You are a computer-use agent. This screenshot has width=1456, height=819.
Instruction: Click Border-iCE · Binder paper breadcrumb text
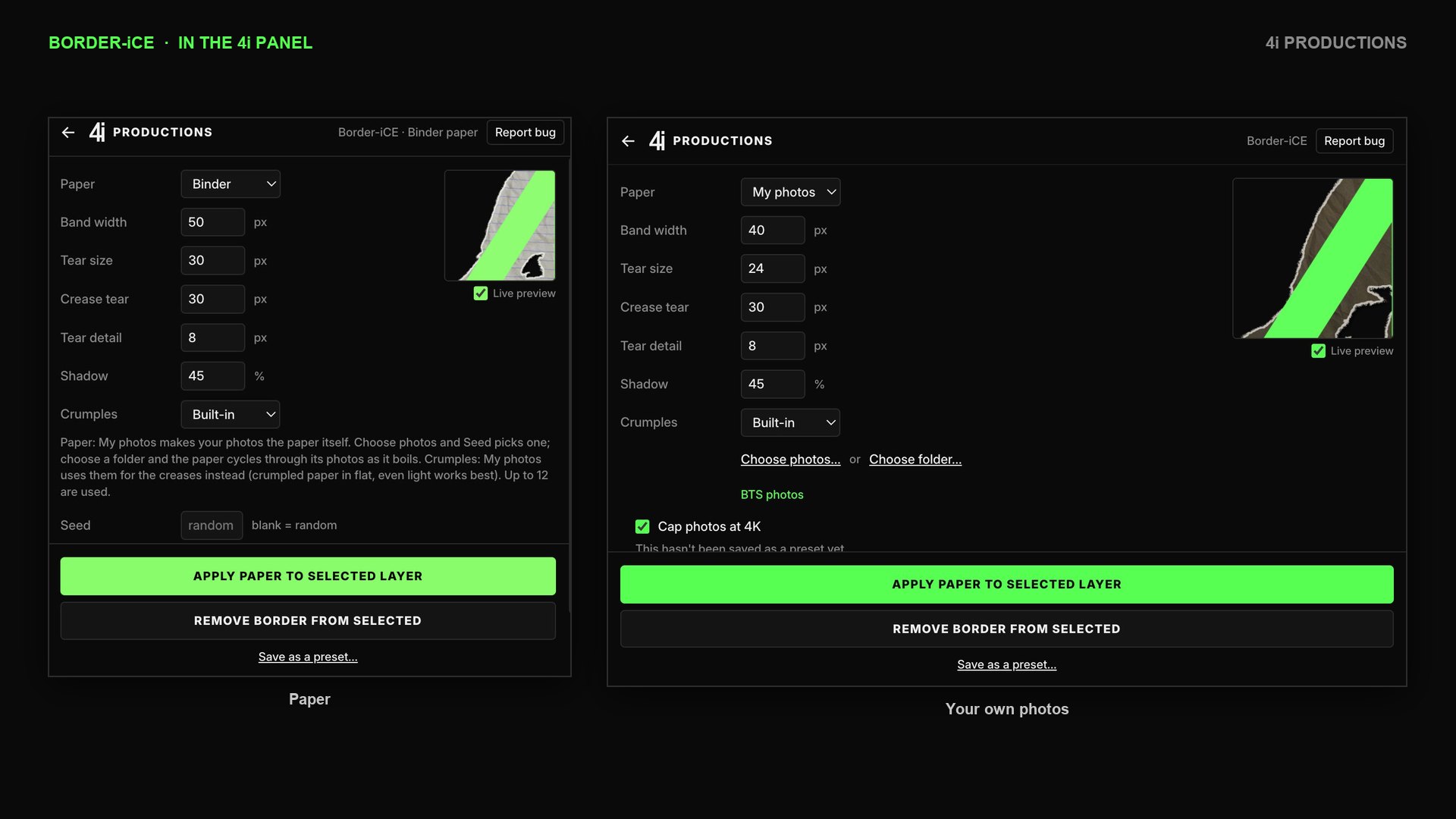(408, 133)
